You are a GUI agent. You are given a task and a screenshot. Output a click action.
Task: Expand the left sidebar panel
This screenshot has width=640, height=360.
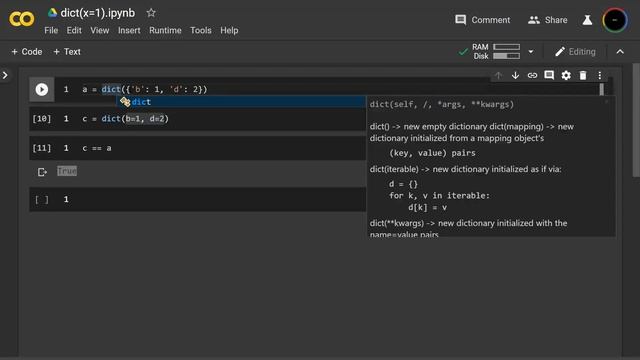click(5, 75)
